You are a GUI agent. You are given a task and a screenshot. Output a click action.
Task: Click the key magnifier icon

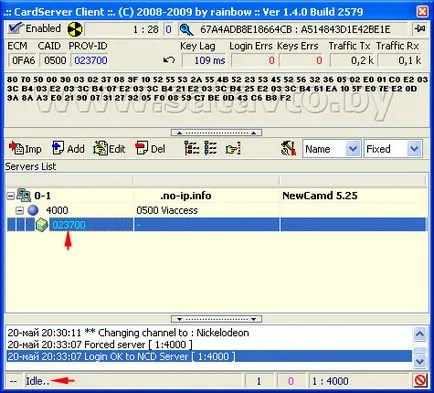point(186,30)
